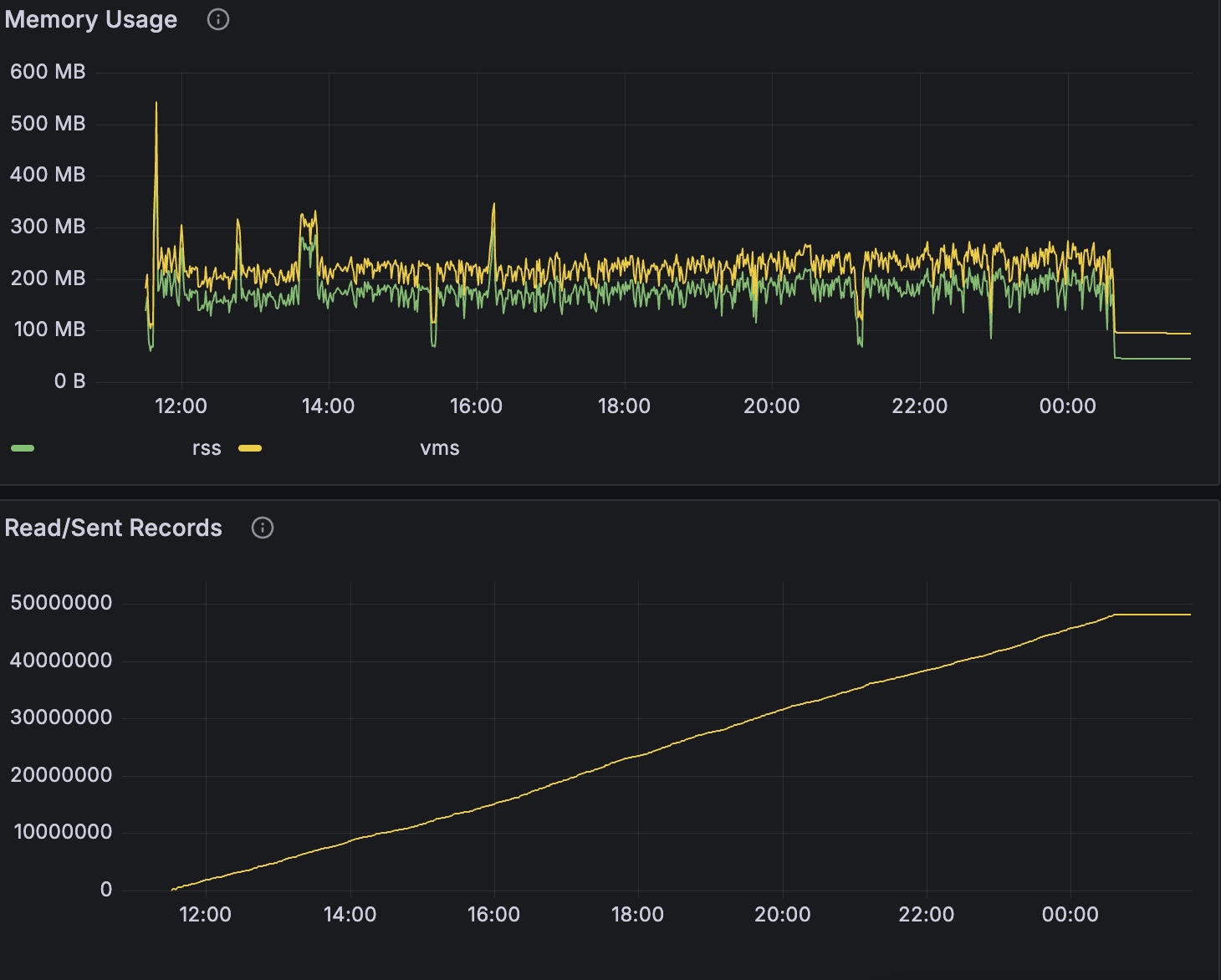Image resolution: width=1221 pixels, height=980 pixels.
Task: Toggle the rss series in legend
Action: click(207, 448)
